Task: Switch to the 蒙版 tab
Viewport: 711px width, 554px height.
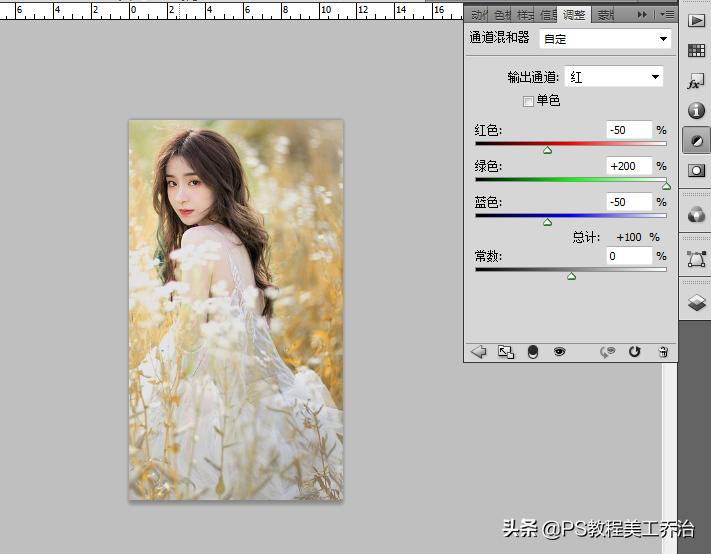Action: click(x=606, y=15)
